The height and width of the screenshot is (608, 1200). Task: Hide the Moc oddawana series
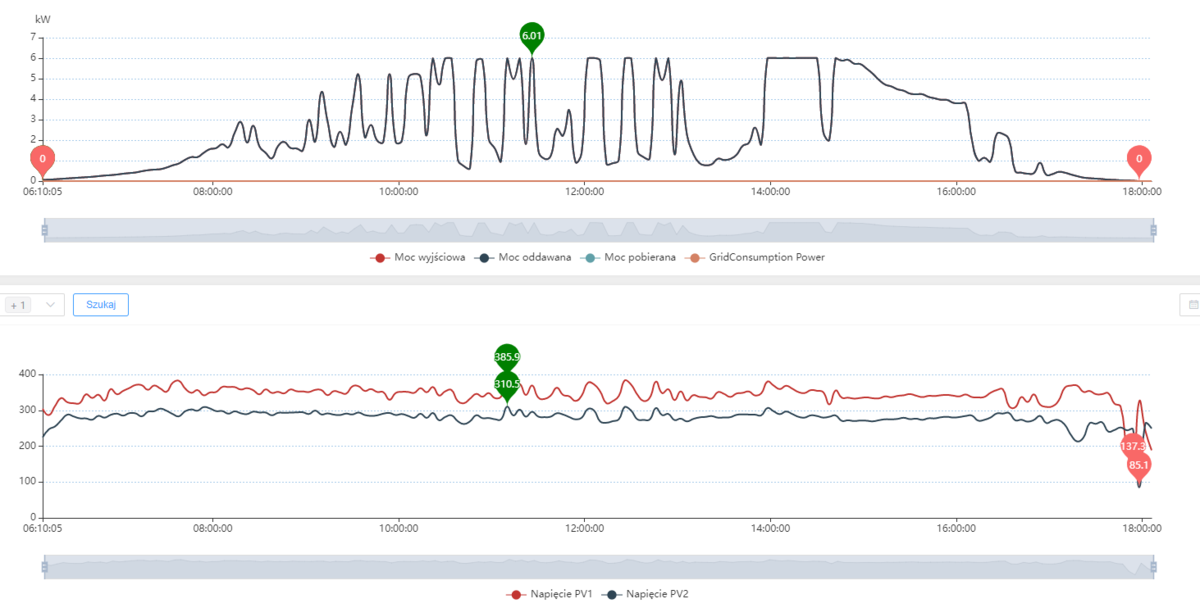(527, 257)
